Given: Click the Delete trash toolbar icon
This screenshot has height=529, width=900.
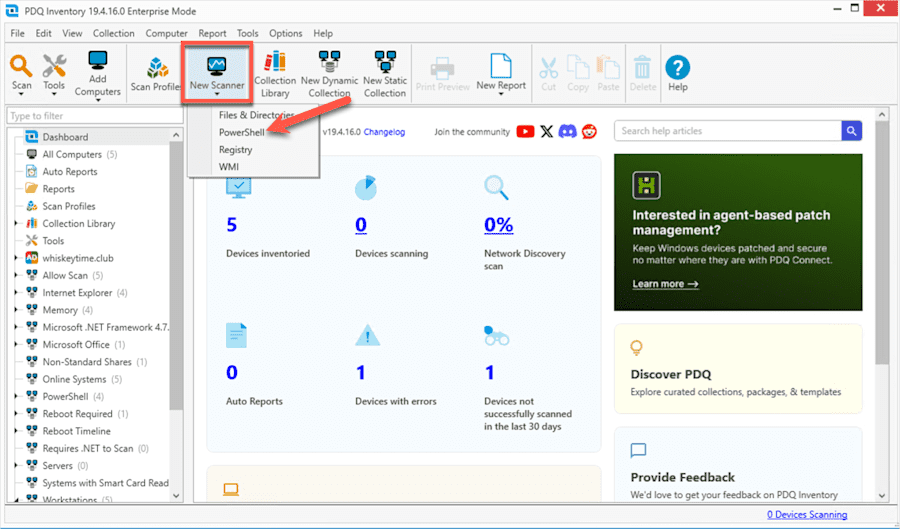Looking at the screenshot, I should click(x=642, y=67).
